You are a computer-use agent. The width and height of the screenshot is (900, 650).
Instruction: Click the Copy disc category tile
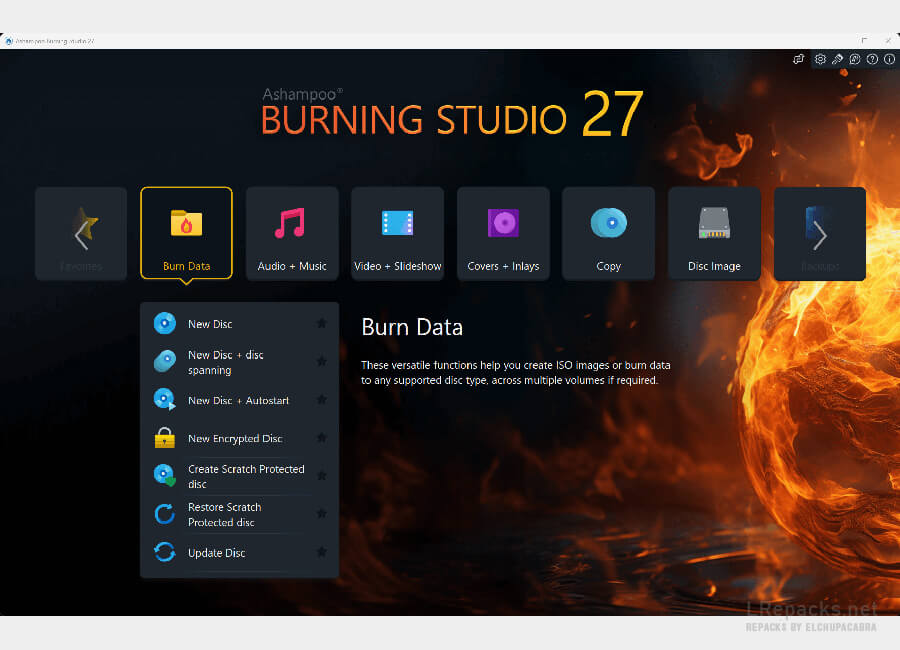[608, 233]
